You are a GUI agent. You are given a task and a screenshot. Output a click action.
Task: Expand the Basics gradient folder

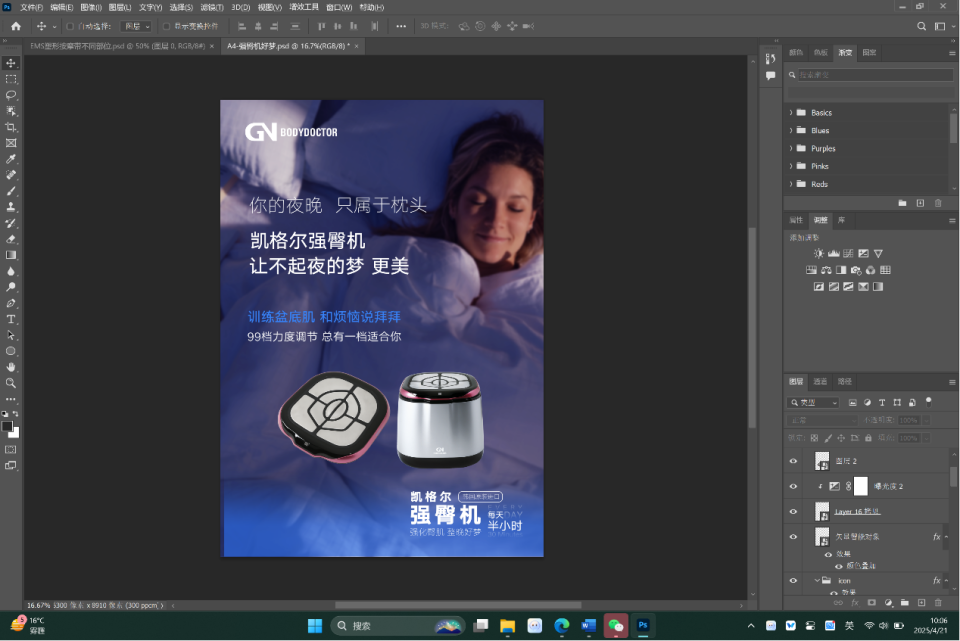click(791, 113)
